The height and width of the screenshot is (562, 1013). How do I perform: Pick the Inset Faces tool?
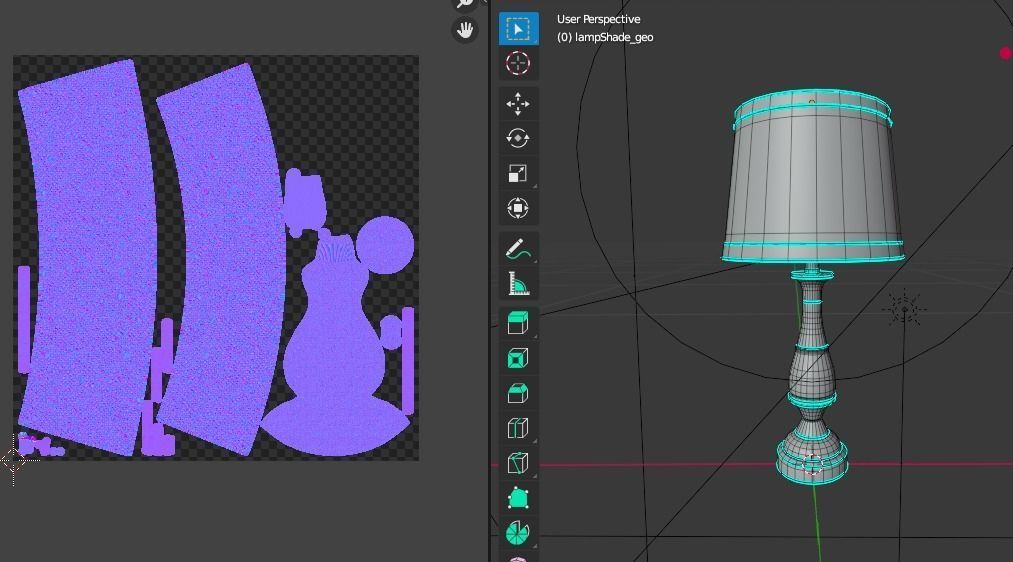pos(518,358)
